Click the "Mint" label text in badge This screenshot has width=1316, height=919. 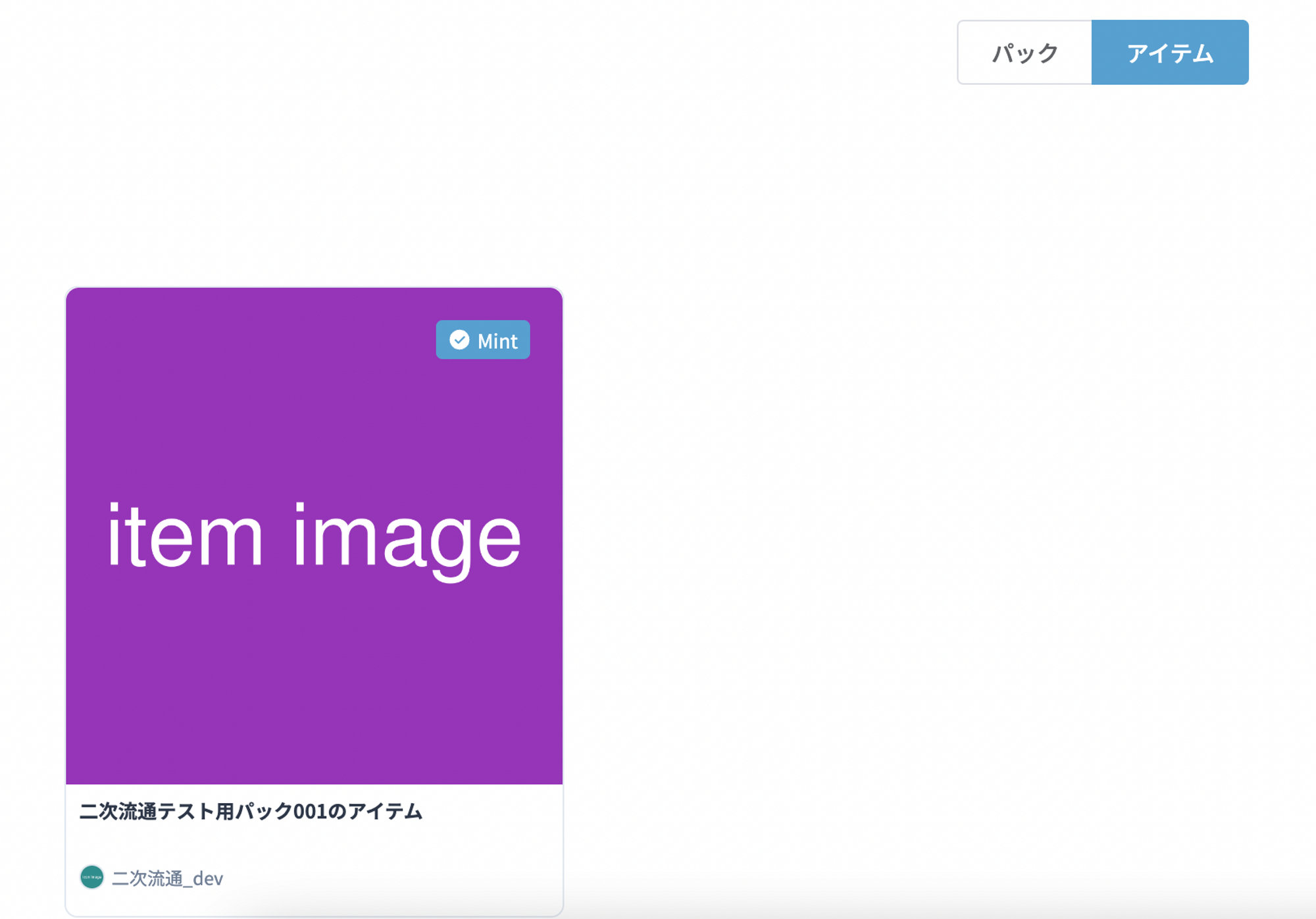497,341
